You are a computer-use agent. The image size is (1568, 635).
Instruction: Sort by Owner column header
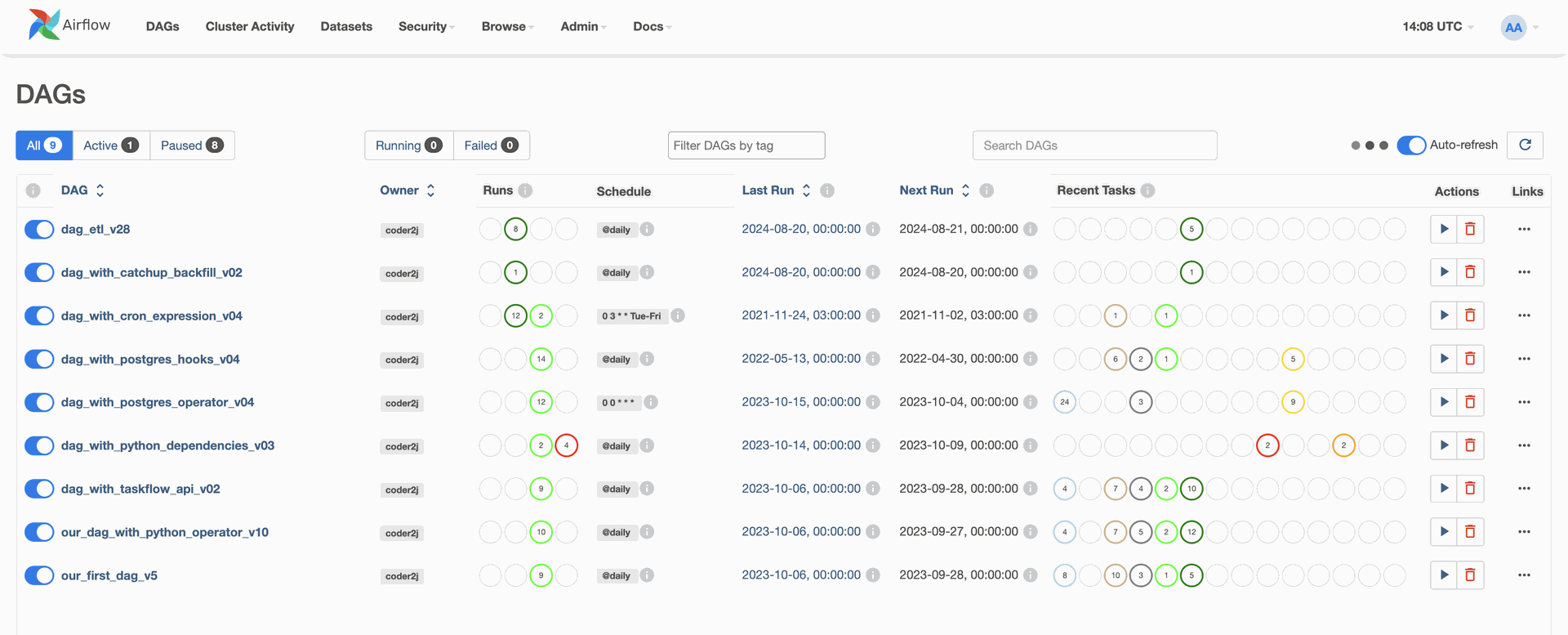tap(408, 190)
